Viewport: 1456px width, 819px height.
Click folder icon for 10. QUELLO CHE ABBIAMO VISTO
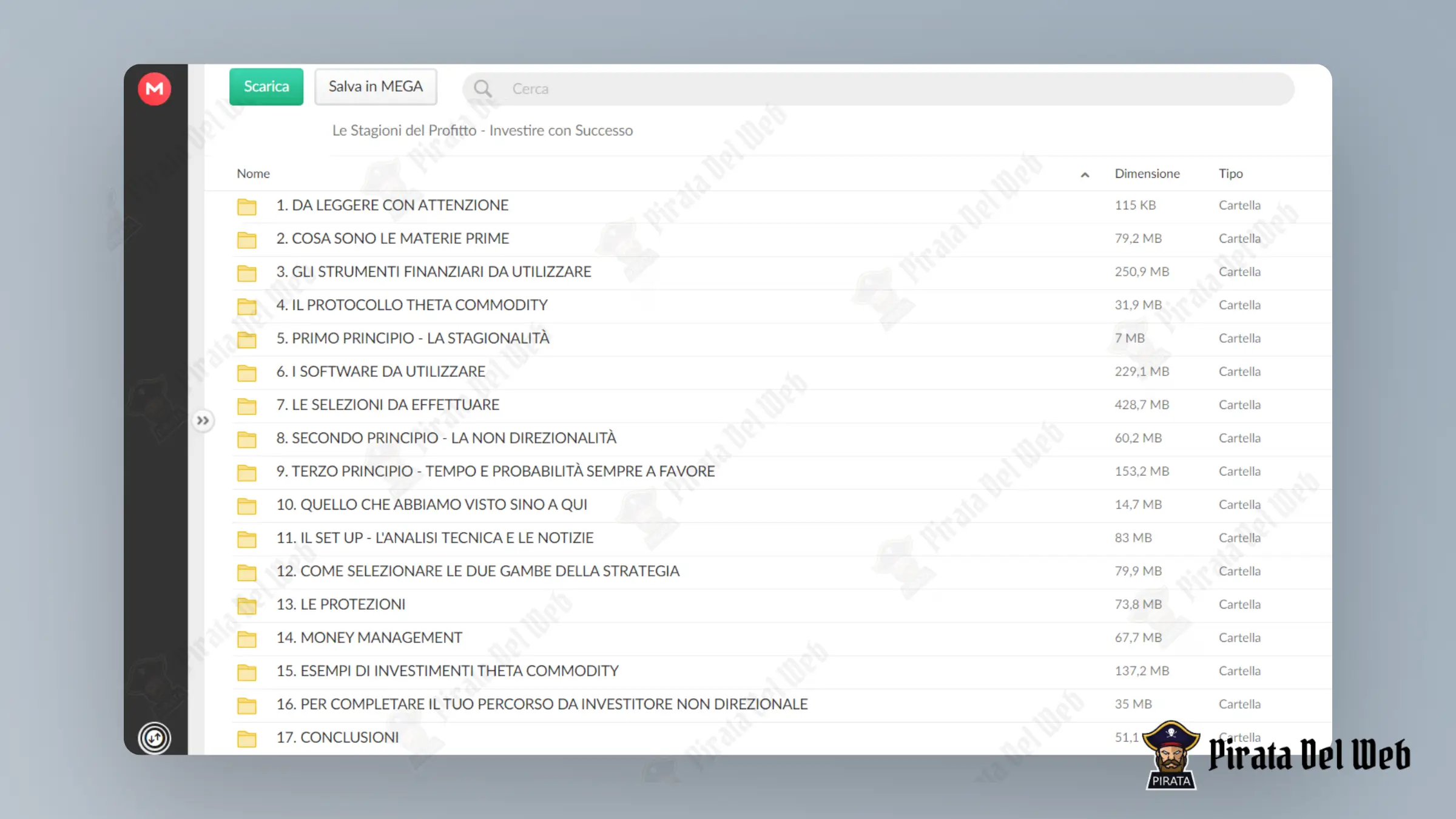point(246,506)
